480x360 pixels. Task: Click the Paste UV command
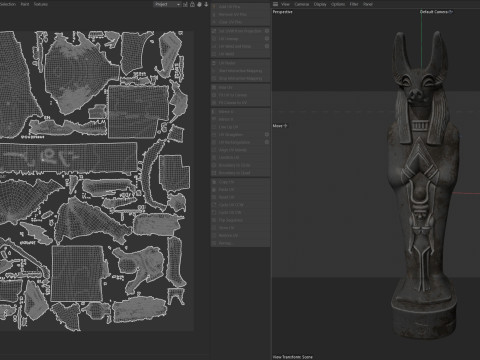coord(240,189)
